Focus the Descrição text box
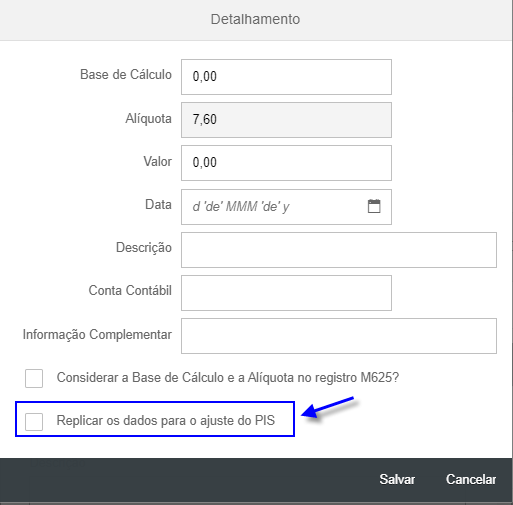 [339, 250]
